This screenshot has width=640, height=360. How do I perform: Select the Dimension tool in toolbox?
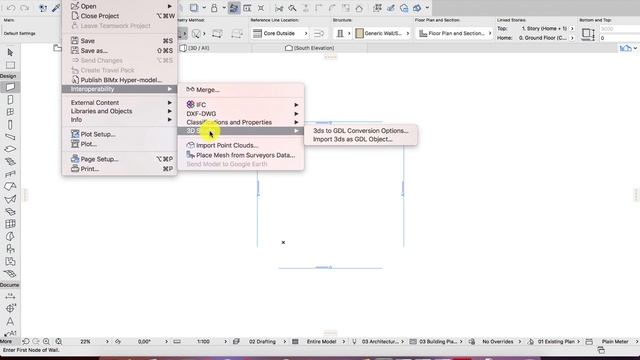(10, 296)
